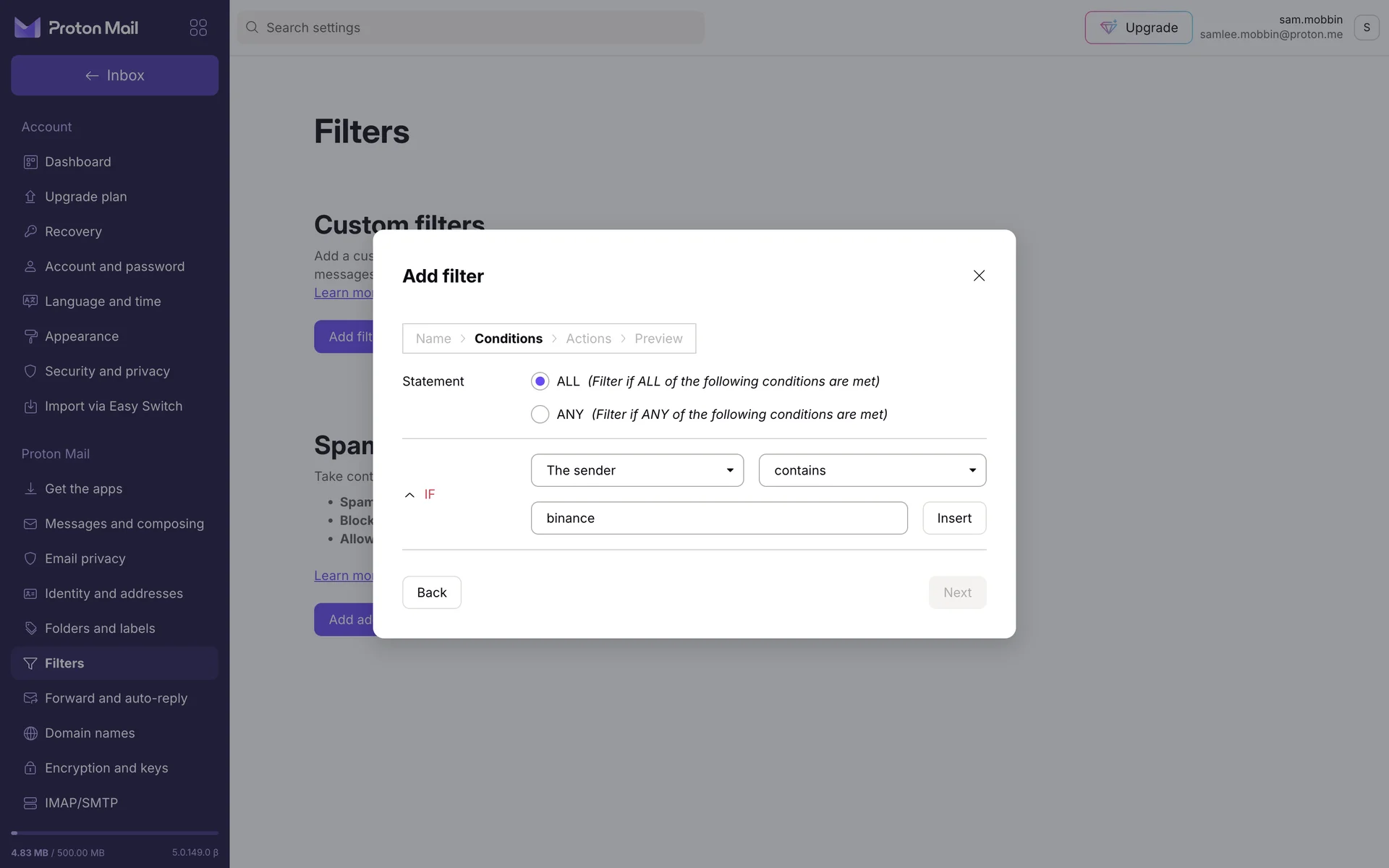Image resolution: width=1389 pixels, height=868 pixels.
Task: Click the IMAP/SMTP server icon
Action: pos(30,803)
